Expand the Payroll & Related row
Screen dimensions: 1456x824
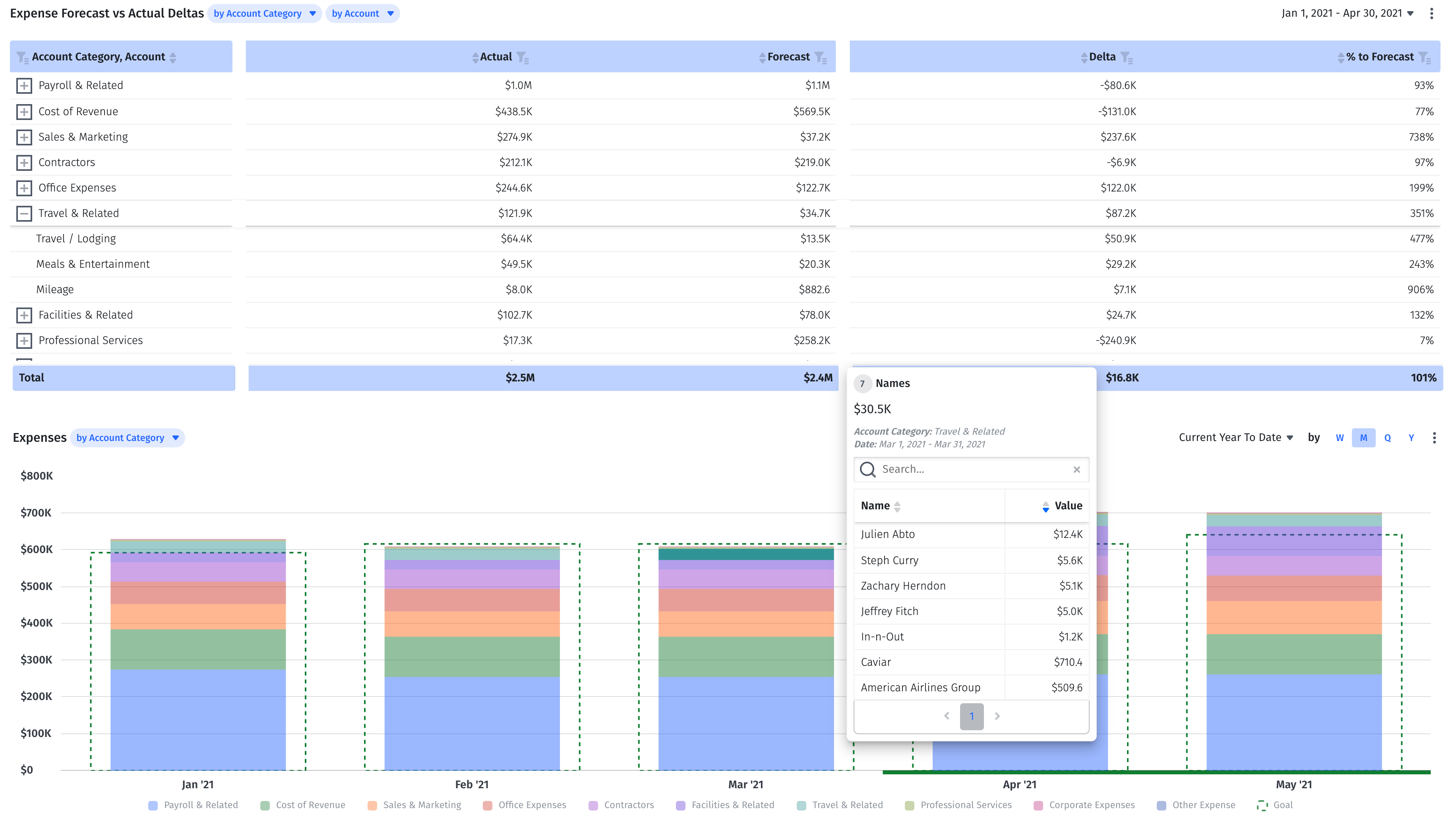click(24, 85)
